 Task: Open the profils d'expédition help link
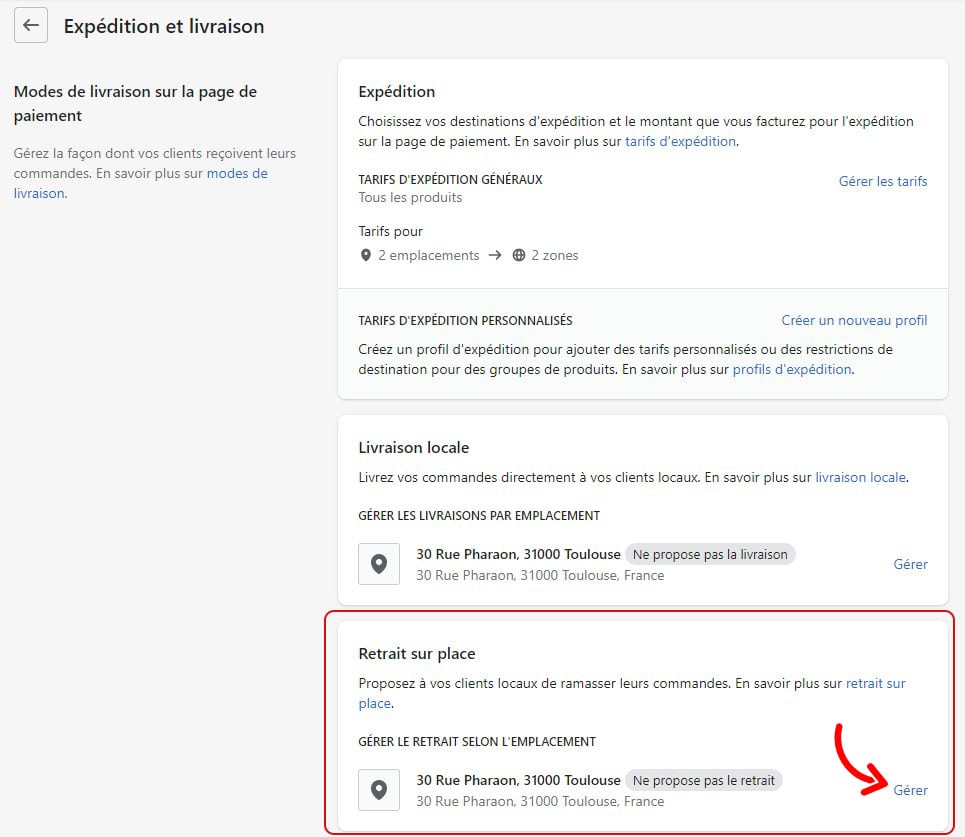tap(792, 369)
